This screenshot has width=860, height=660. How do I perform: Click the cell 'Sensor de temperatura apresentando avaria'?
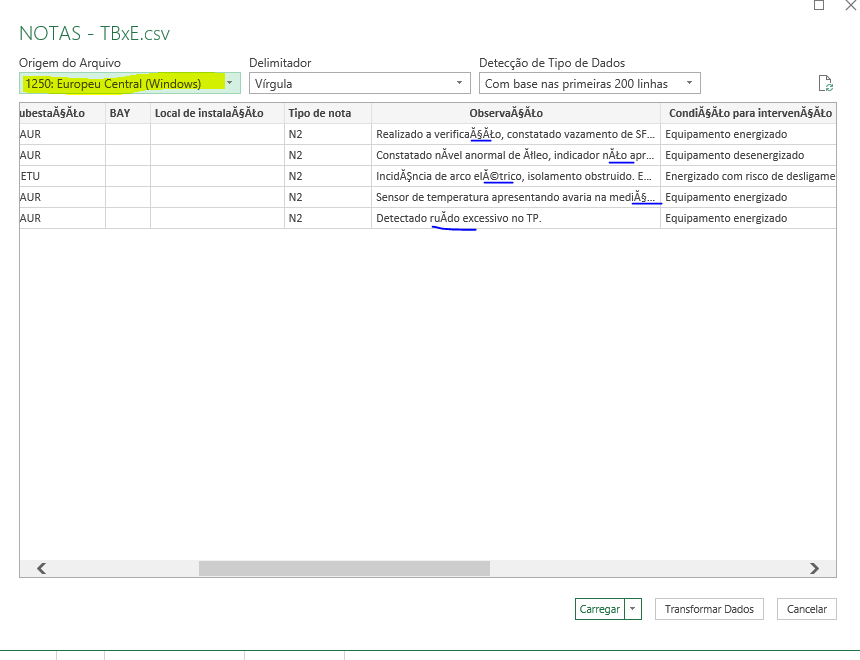(x=516, y=197)
